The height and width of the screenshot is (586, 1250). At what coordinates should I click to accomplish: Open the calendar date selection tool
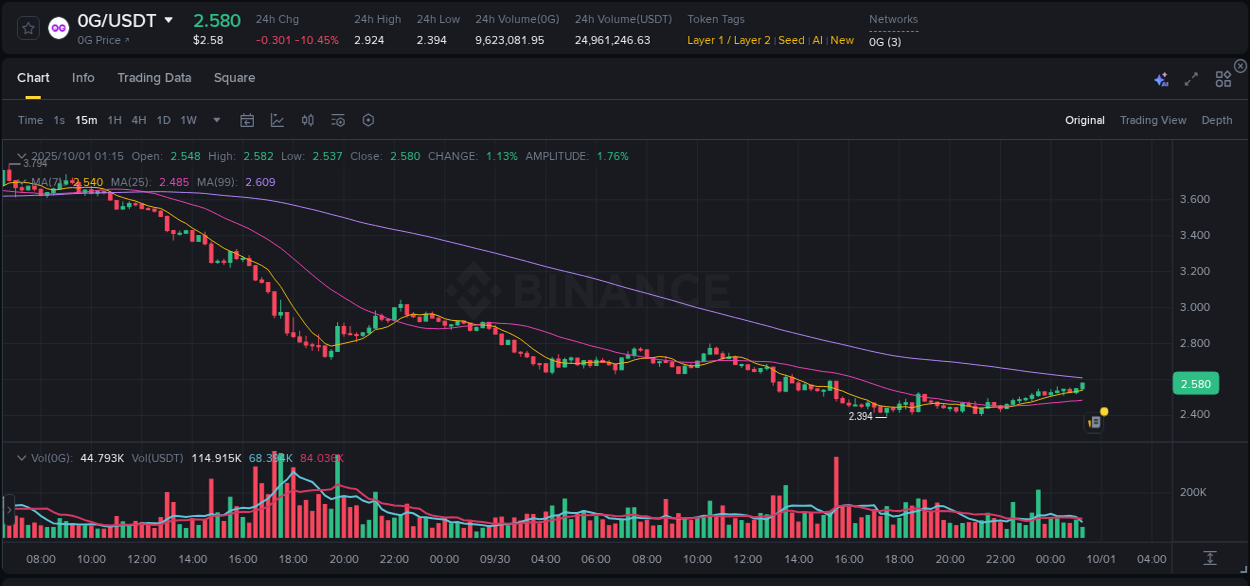[x=247, y=120]
